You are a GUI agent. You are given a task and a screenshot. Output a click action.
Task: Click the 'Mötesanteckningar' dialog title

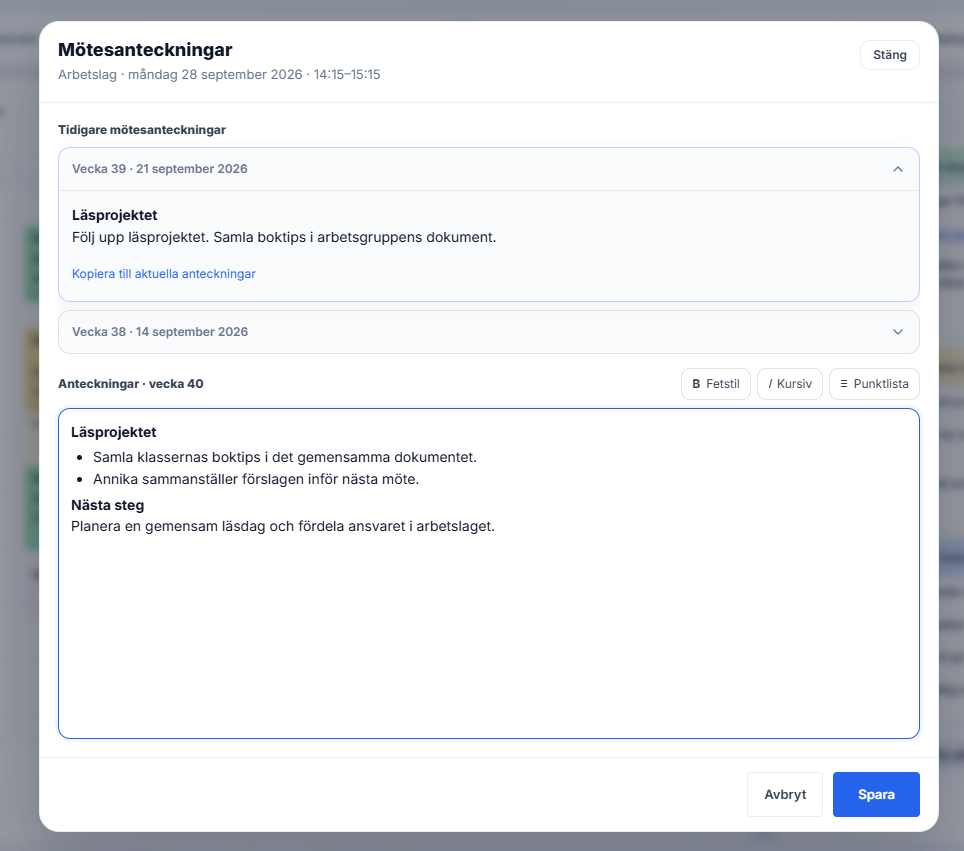point(145,50)
